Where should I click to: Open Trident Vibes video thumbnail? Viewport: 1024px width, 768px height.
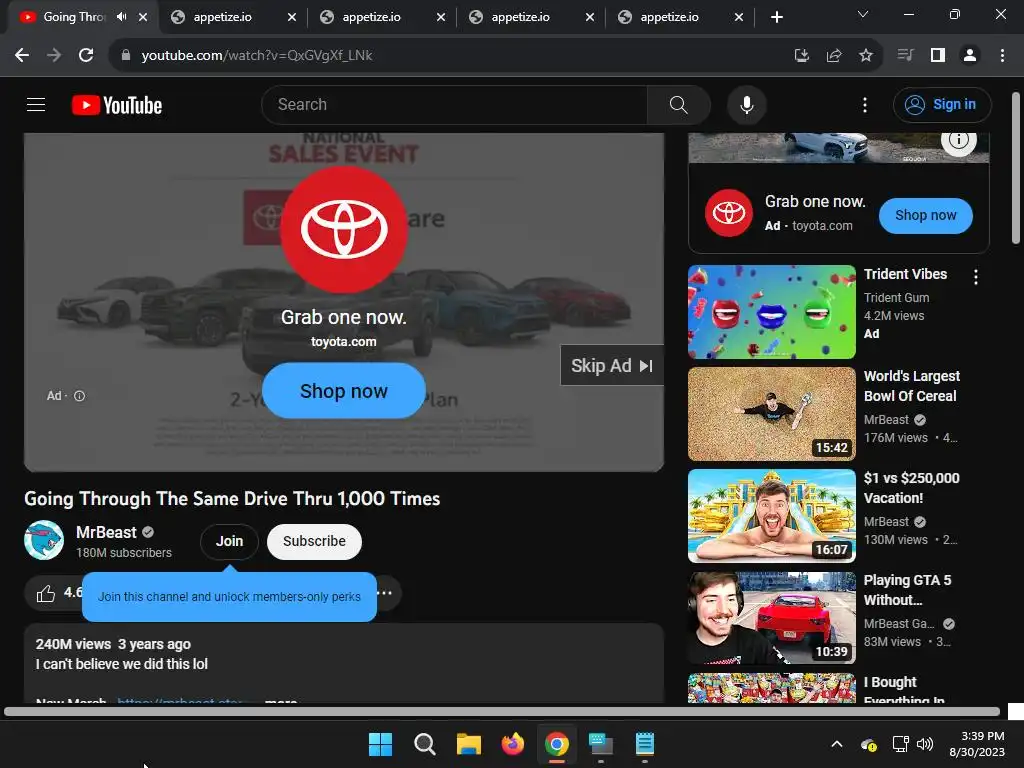[771, 312]
